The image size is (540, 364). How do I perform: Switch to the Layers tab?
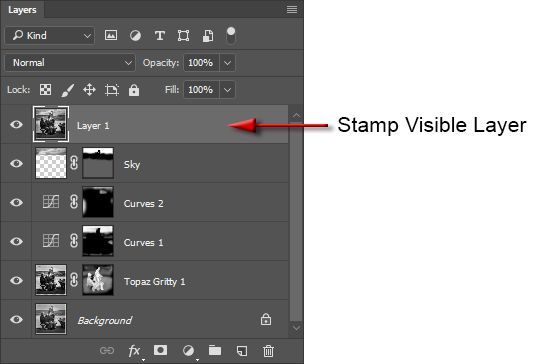[x=22, y=10]
